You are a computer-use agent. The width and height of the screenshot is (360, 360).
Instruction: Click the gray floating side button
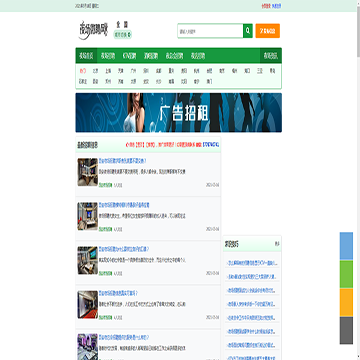pos(346,330)
